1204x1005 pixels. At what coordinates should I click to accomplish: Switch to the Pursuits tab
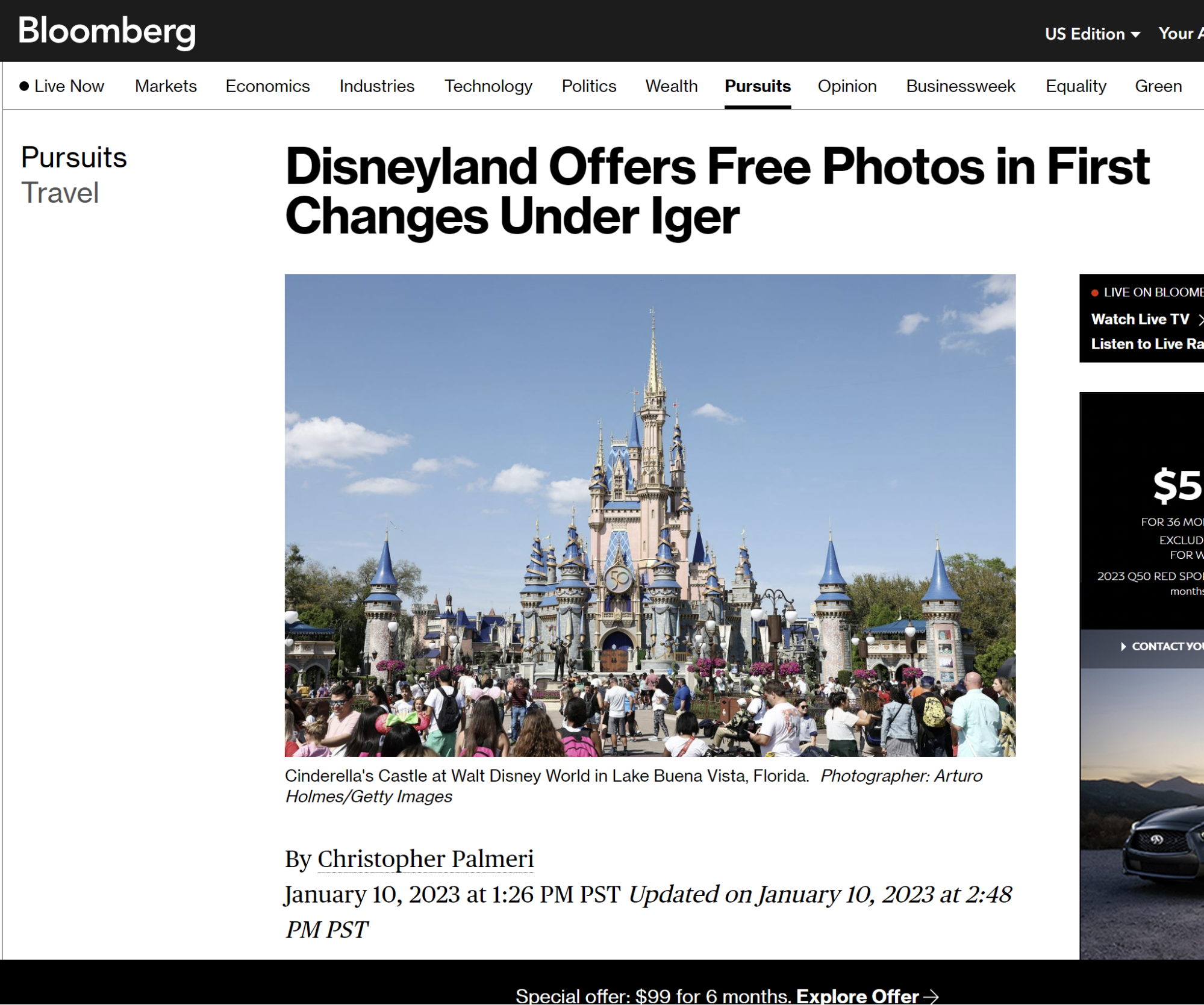[758, 86]
